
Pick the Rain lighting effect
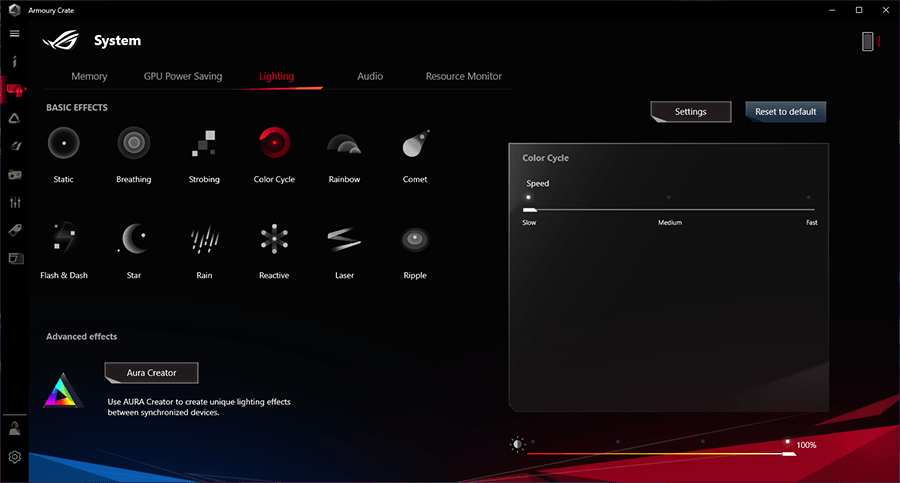(204, 239)
